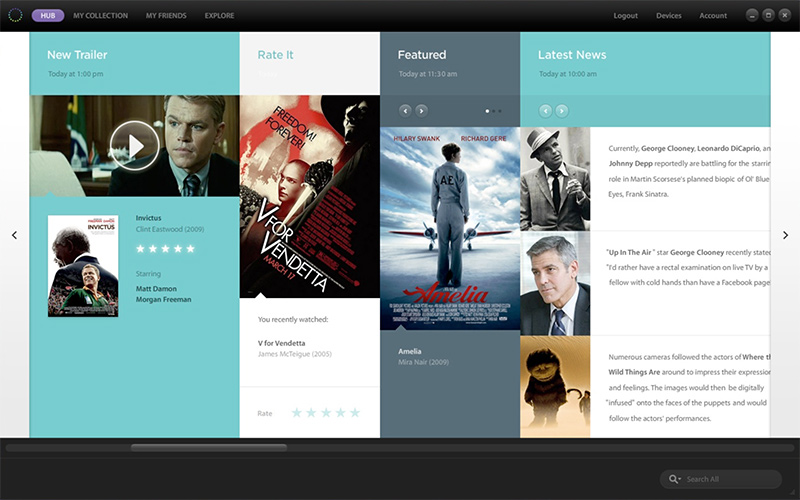Open the search magnifier dropdown
The image size is (800, 500).
tap(675, 479)
